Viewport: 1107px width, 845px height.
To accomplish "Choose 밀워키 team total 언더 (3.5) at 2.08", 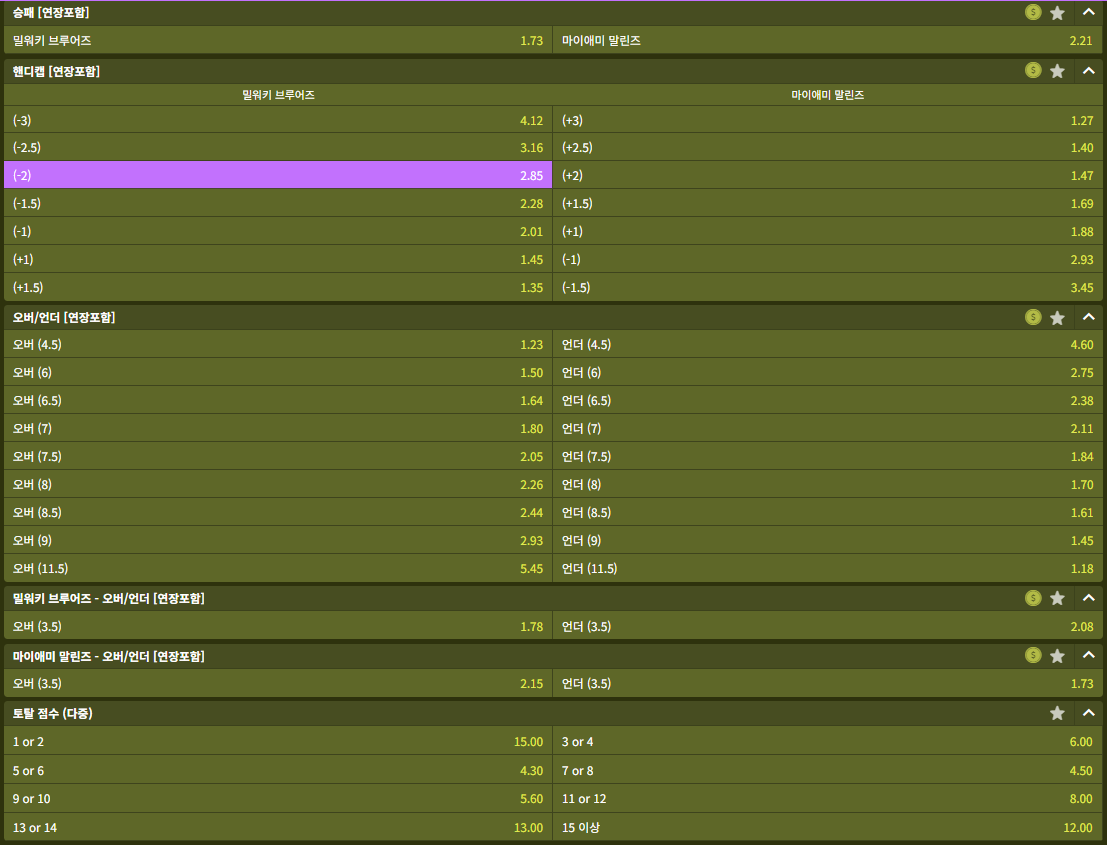I will (827, 626).
